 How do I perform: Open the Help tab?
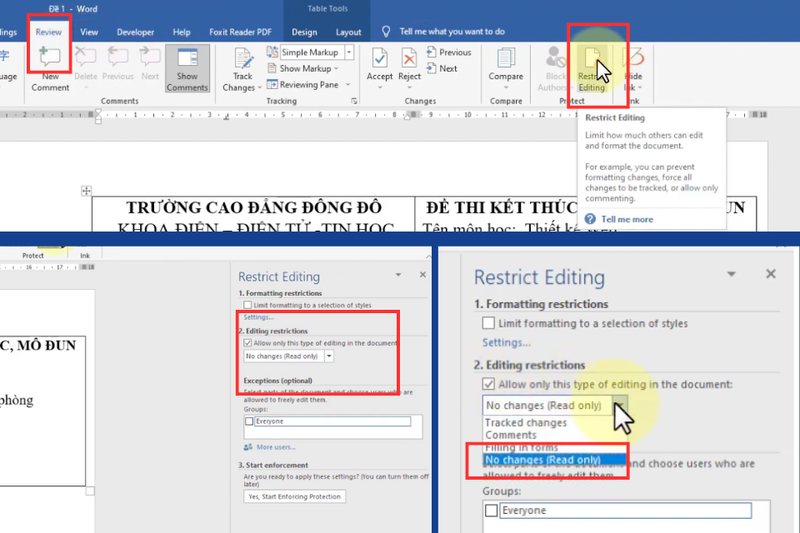pyautogui.click(x=181, y=32)
